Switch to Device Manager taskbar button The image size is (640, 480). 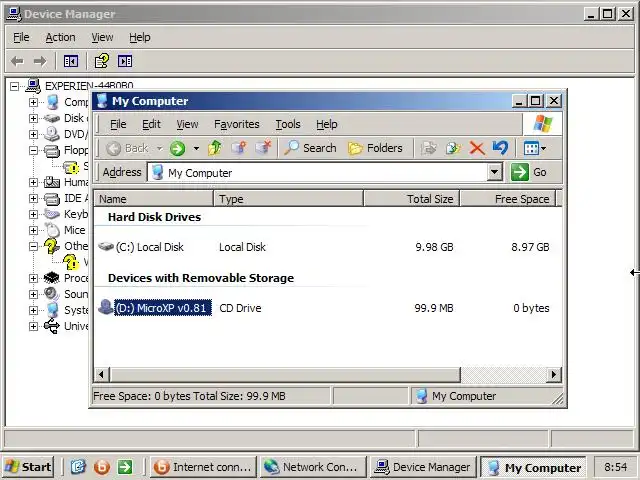(423, 467)
